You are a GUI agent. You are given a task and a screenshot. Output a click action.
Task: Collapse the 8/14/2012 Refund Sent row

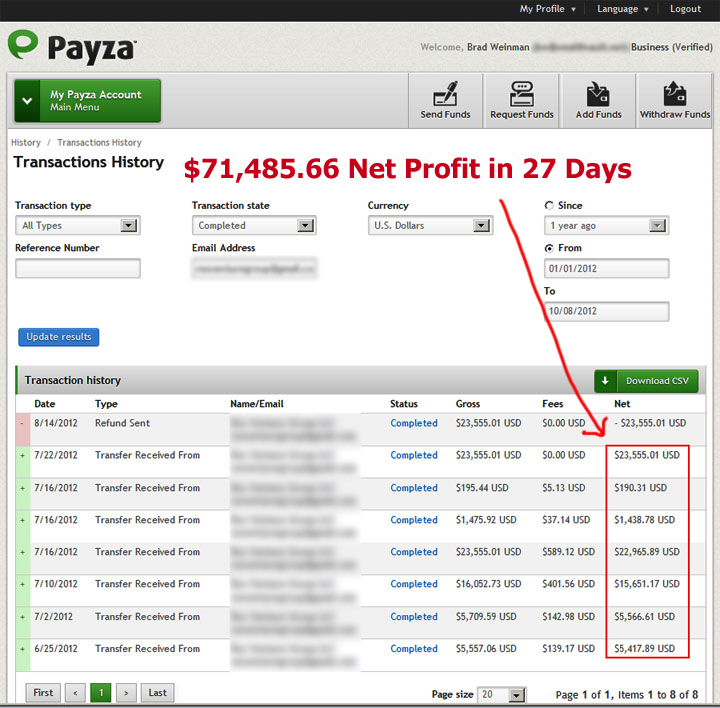22,423
